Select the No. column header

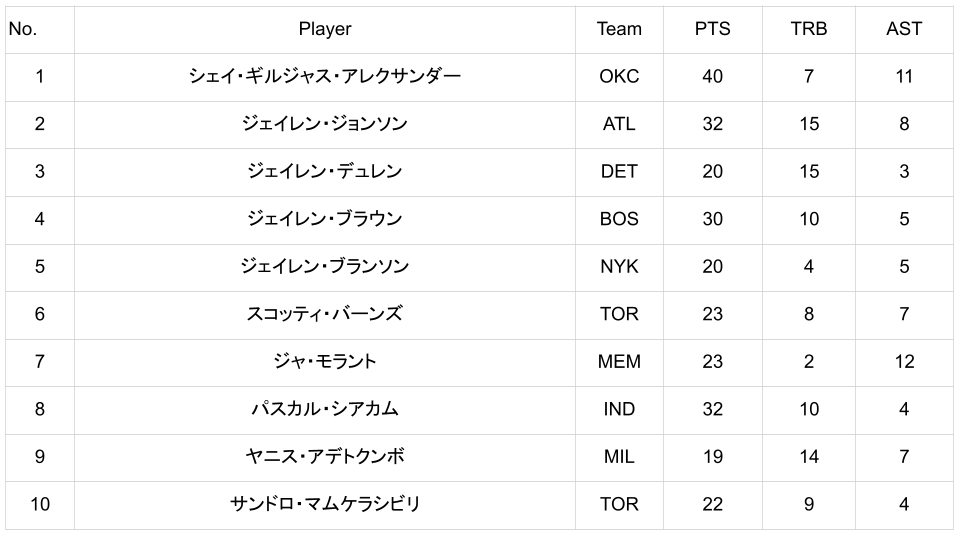[x=23, y=29]
